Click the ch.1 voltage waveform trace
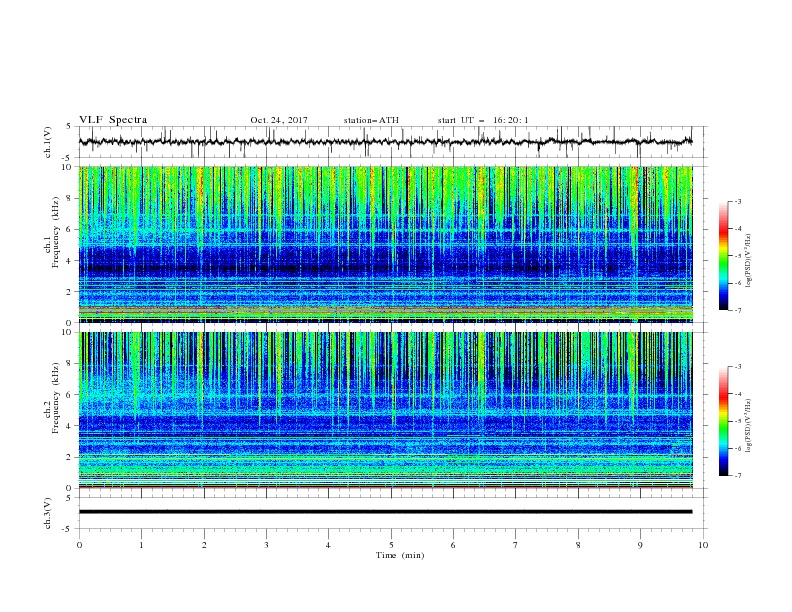 click(385, 142)
